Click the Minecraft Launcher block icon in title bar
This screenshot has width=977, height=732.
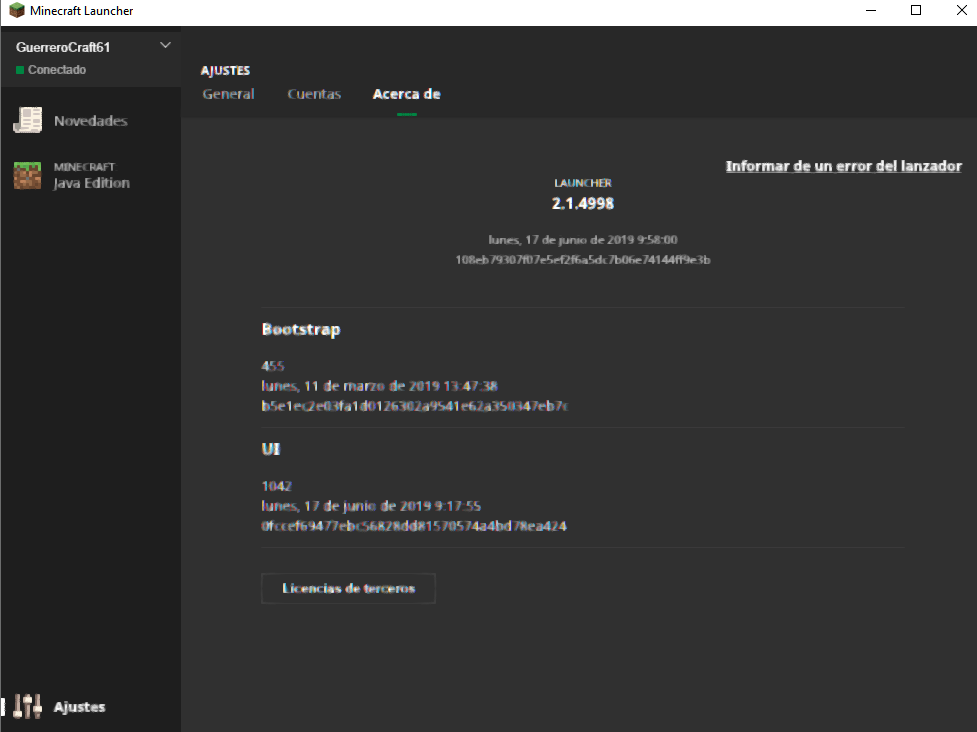tap(17, 11)
